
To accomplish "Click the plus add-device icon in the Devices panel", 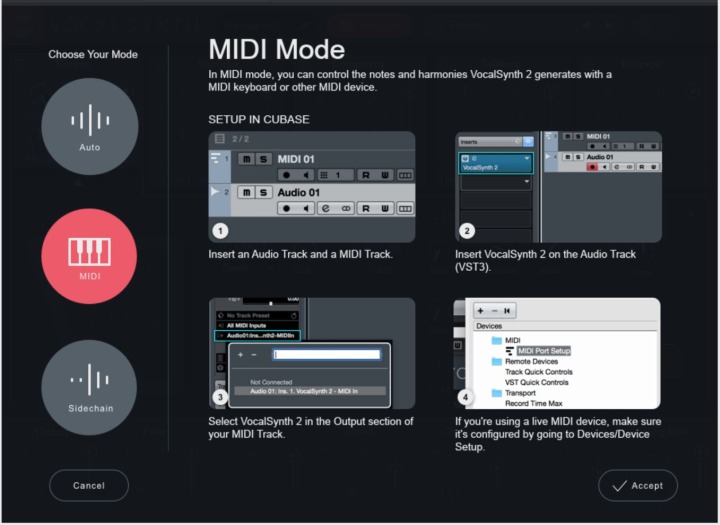I will tap(480, 311).
